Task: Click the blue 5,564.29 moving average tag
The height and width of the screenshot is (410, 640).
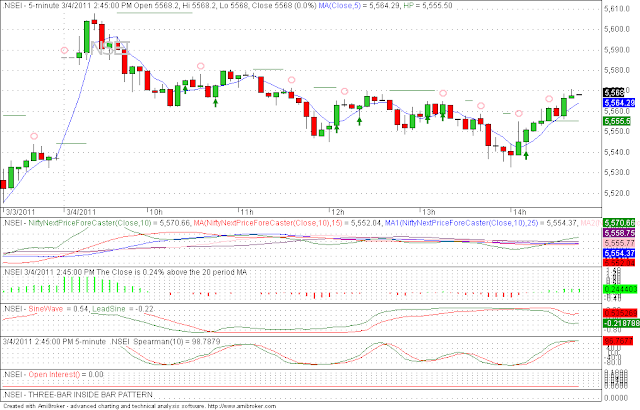Action: (619, 103)
